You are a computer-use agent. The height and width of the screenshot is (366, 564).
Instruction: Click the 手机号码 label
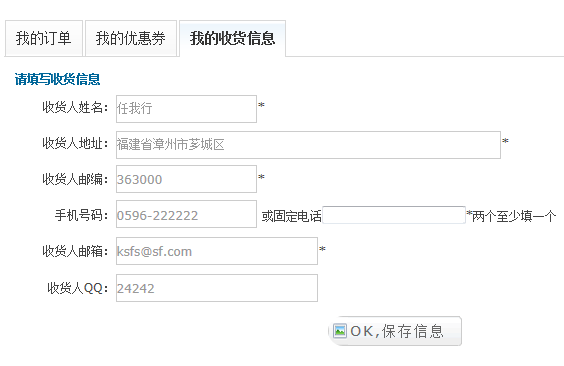(x=81, y=215)
